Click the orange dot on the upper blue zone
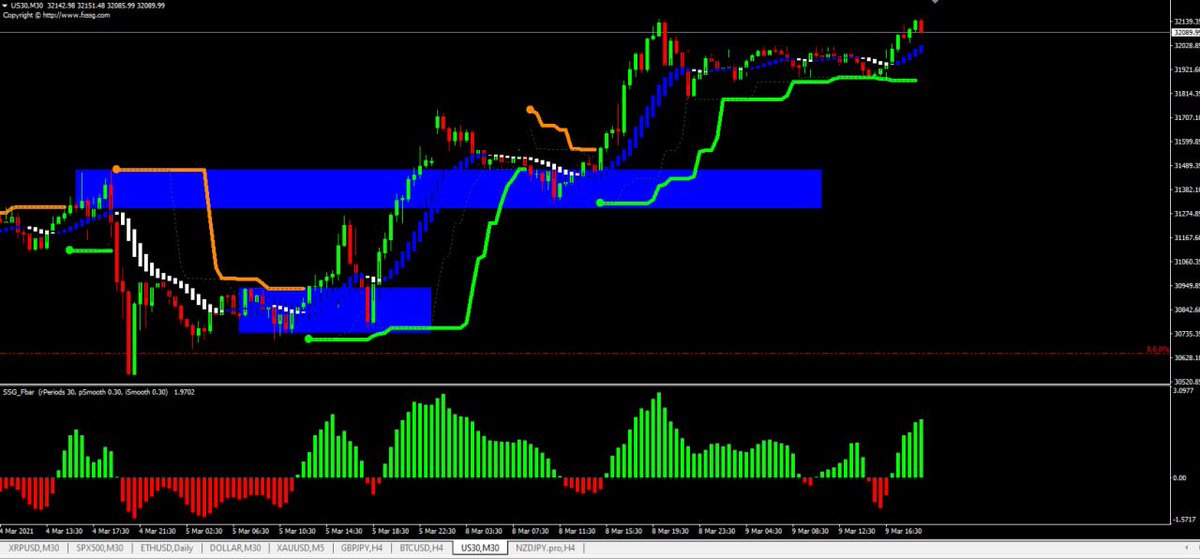This screenshot has height=559, width=1200. tap(117, 170)
